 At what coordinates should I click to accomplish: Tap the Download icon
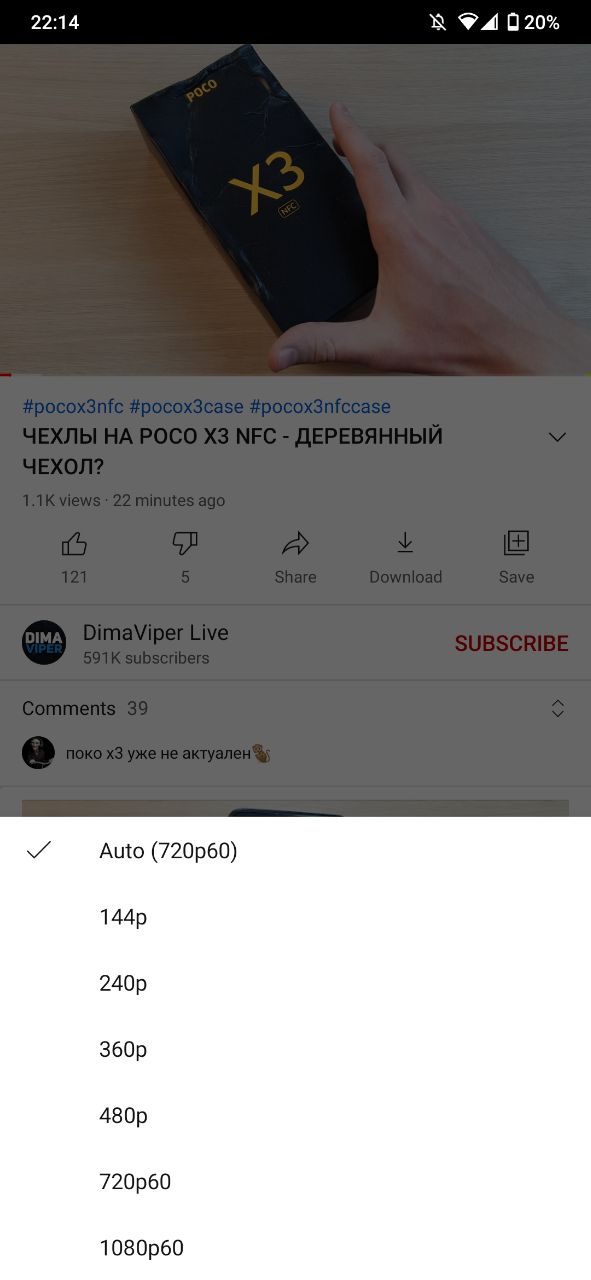click(x=405, y=543)
